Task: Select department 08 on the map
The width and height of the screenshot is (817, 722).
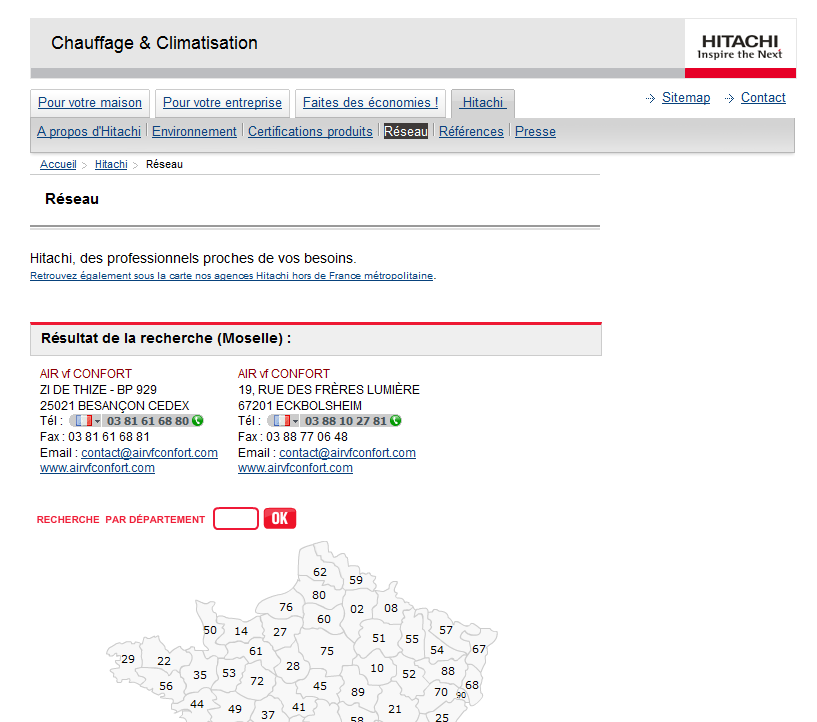Action: click(391, 608)
